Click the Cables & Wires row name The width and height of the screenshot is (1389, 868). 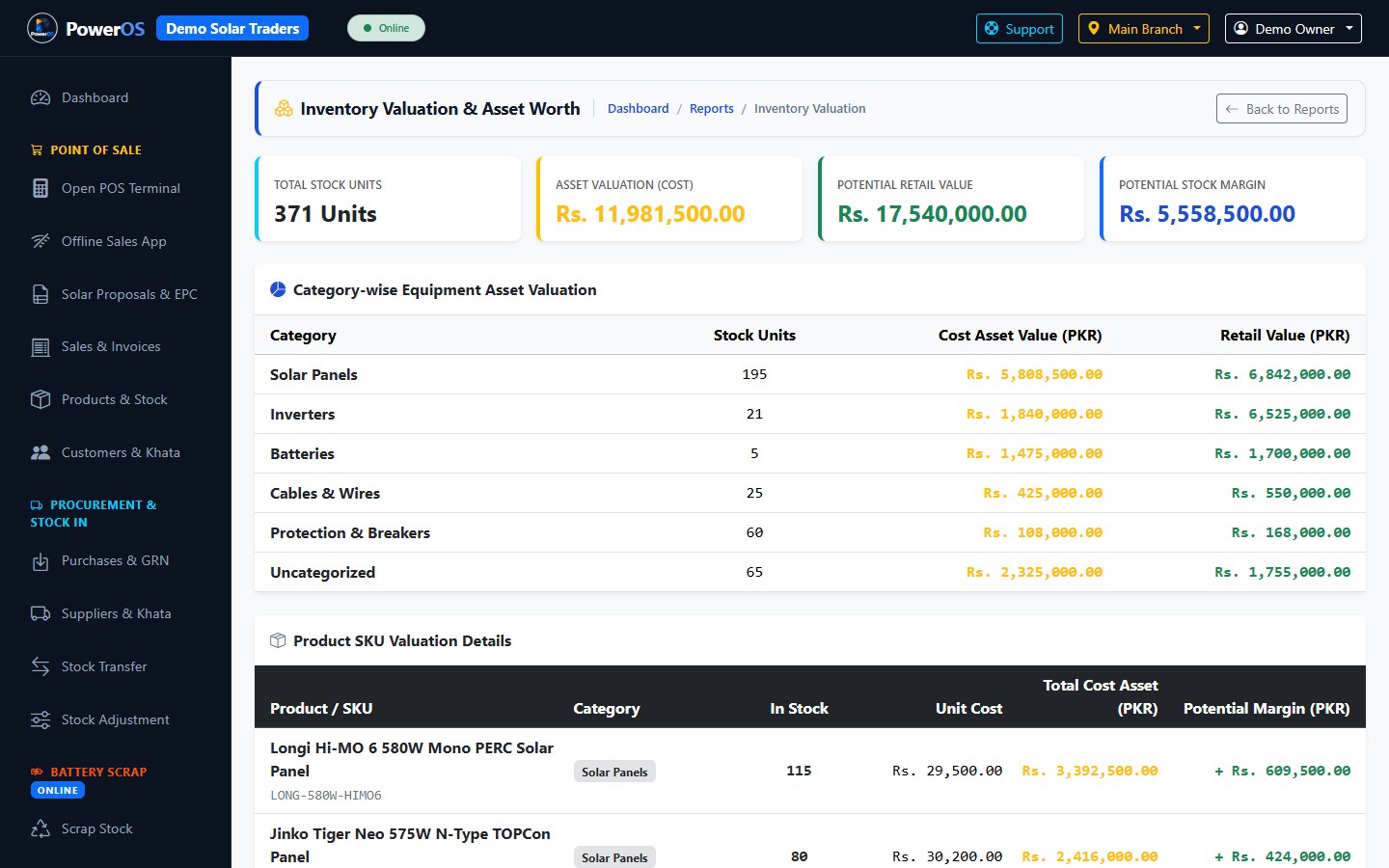click(325, 493)
